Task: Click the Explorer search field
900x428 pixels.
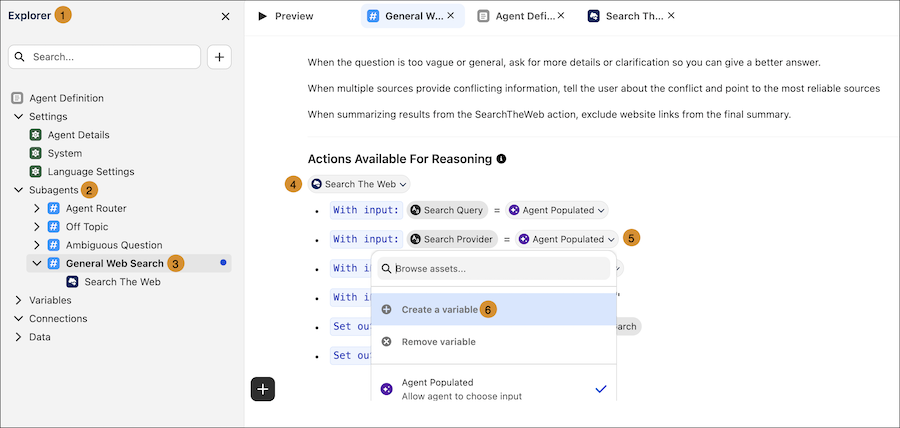Action: (x=104, y=57)
